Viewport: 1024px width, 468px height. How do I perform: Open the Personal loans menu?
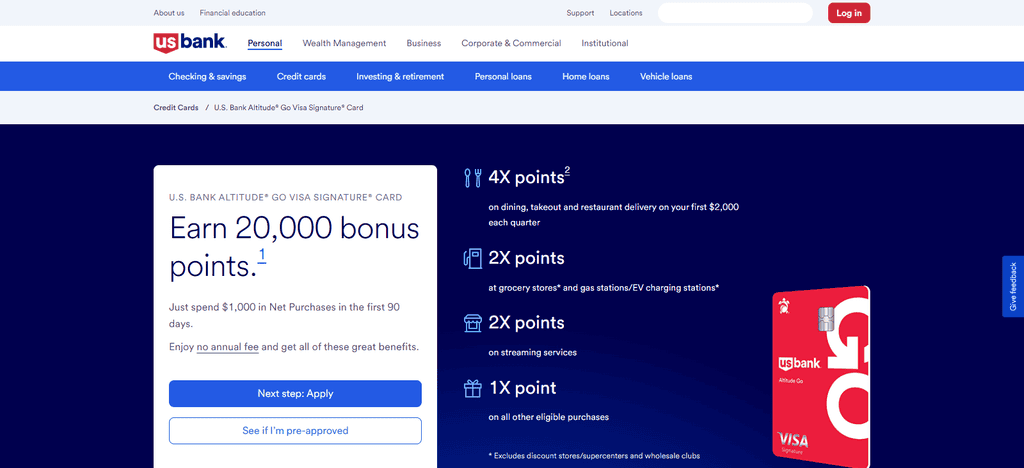[503, 76]
